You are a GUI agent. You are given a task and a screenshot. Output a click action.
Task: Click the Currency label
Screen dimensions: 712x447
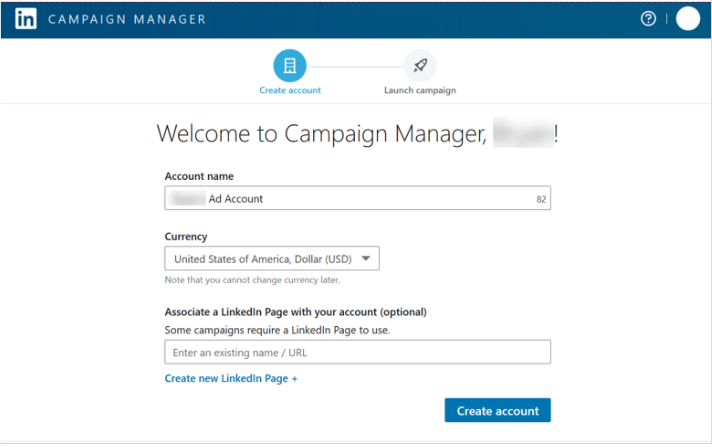coord(186,237)
